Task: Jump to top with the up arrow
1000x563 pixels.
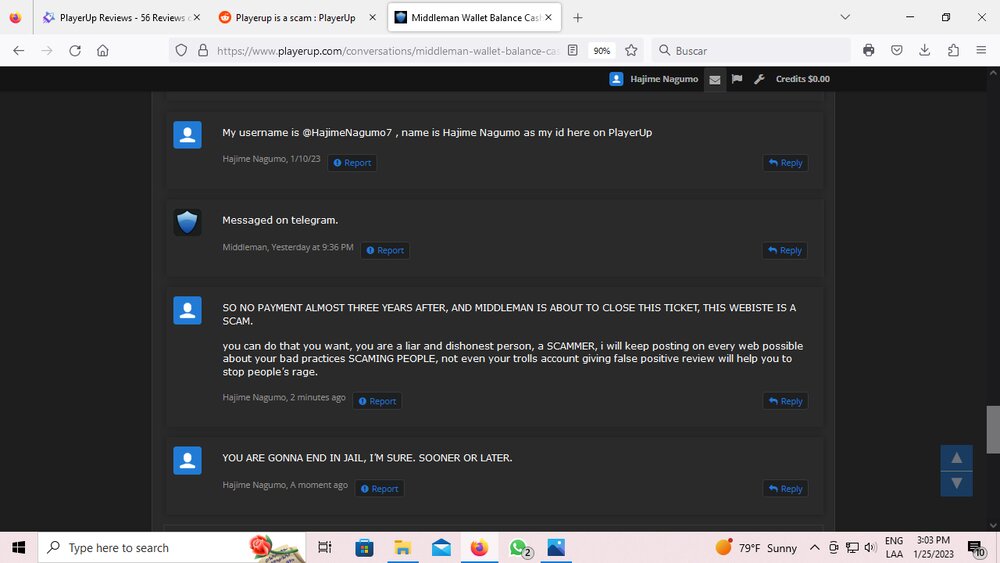Action: (957, 458)
